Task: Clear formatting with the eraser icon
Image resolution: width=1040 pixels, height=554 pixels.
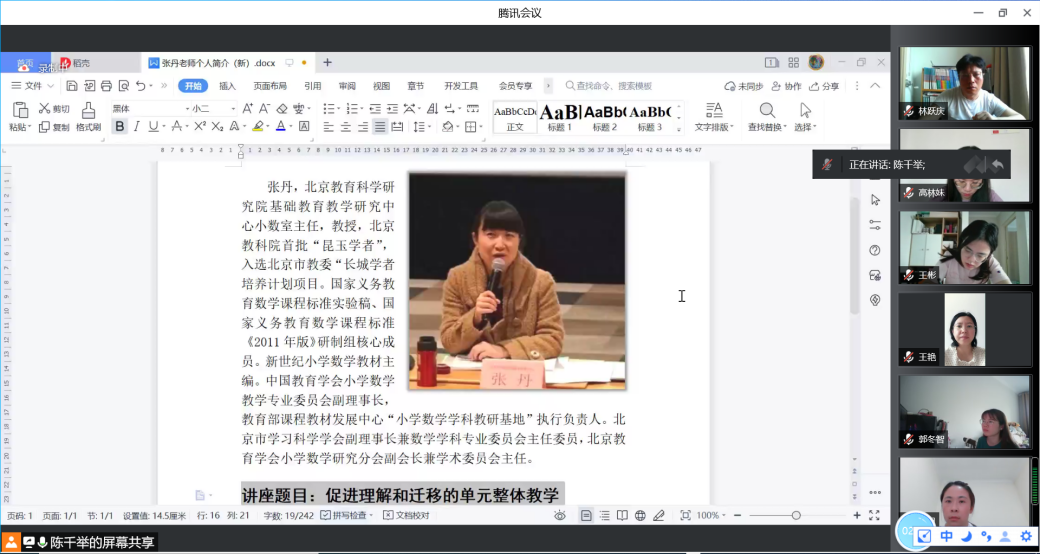Action: tap(282, 108)
